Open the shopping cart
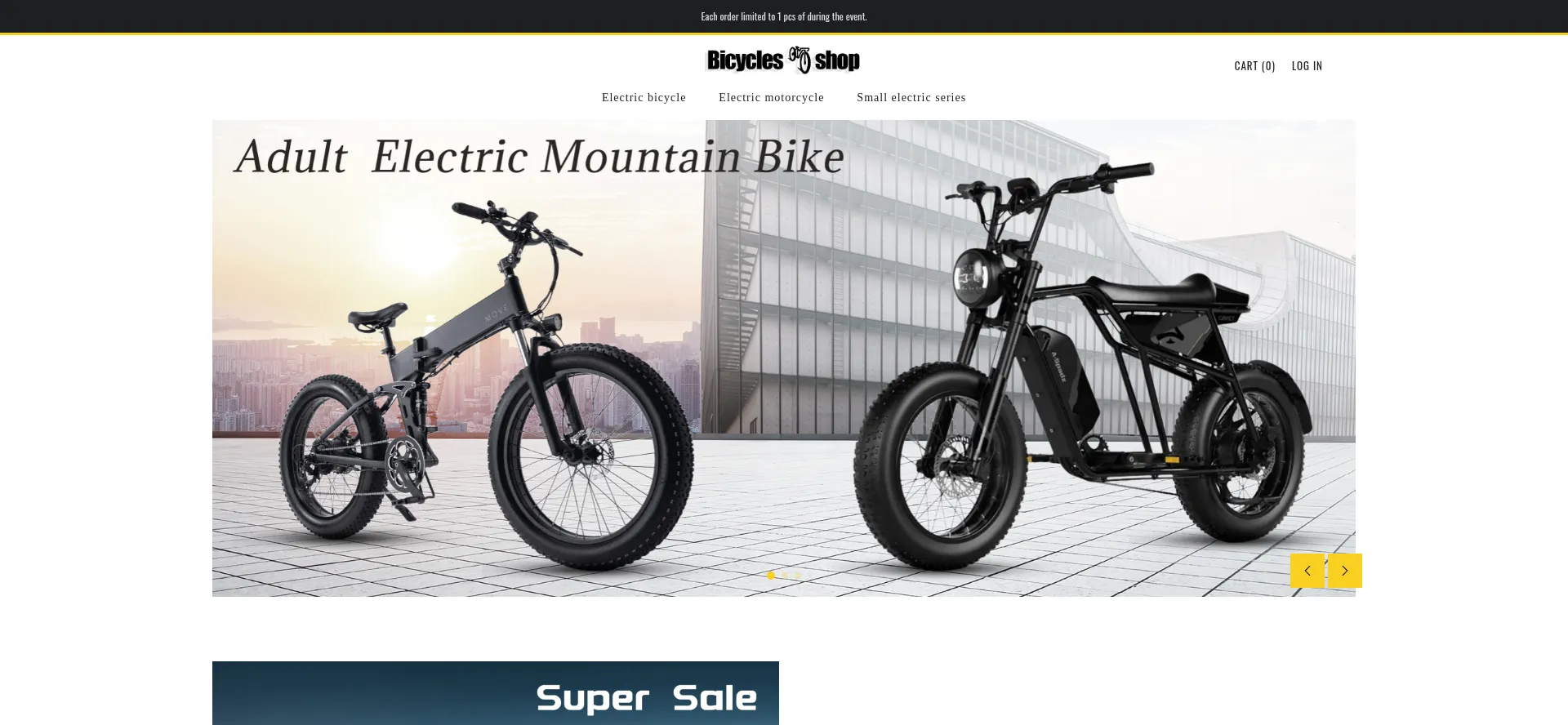This screenshot has height=725, width=1568. point(1254,66)
